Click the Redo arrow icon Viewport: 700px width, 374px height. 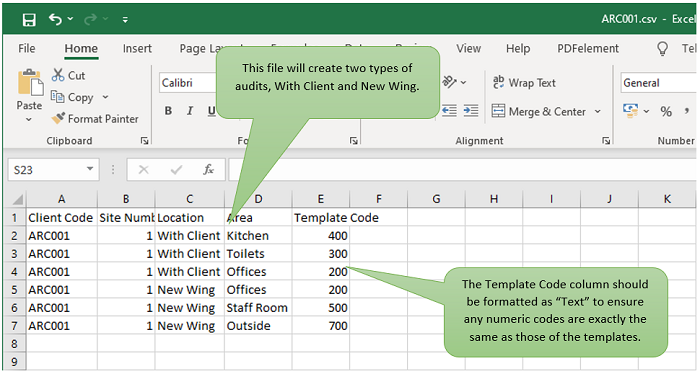point(91,19)
